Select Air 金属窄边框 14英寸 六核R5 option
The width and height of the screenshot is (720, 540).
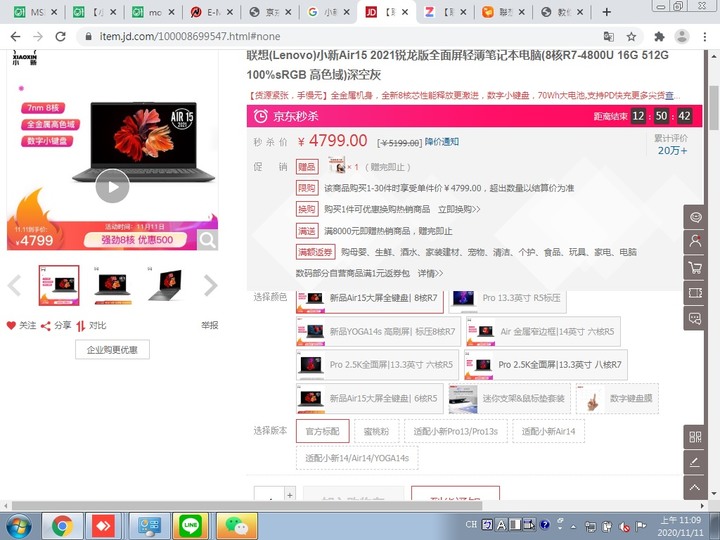coord(543,332)
